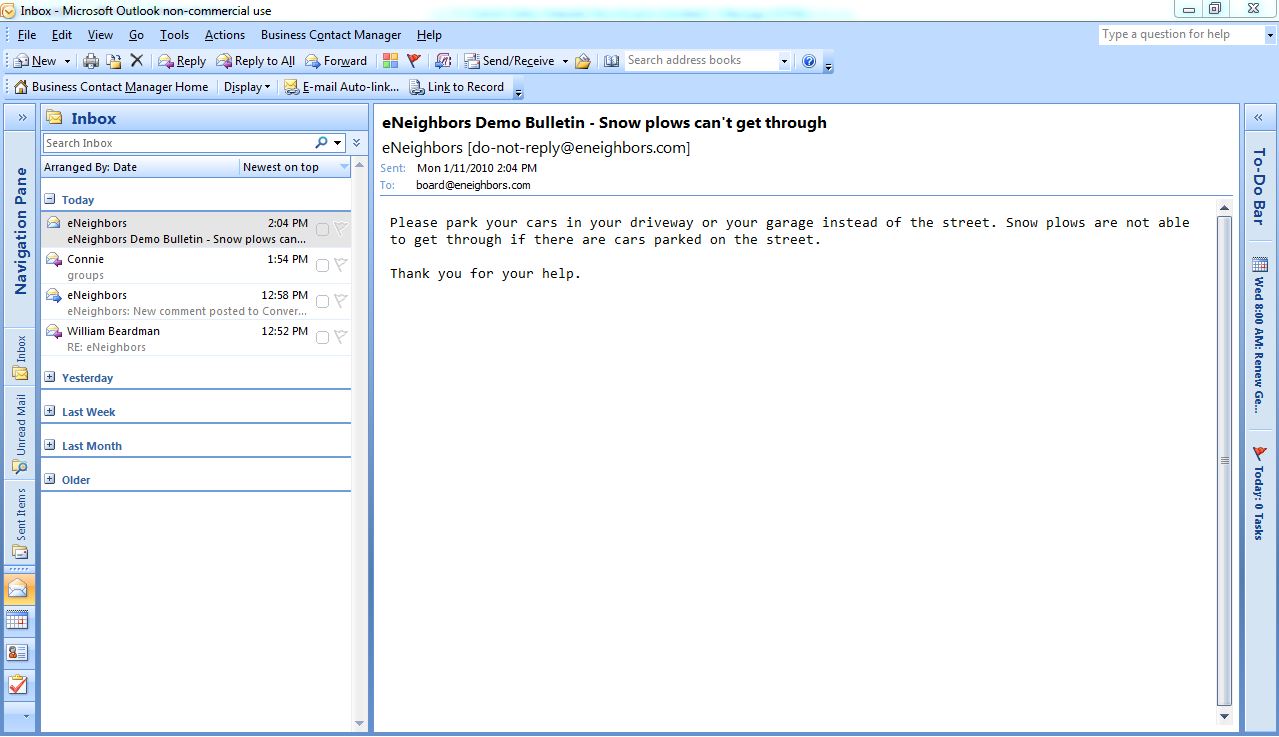
Task: Toggle the category box on eNeighbors 2:04 PM message
Action: 322,230
